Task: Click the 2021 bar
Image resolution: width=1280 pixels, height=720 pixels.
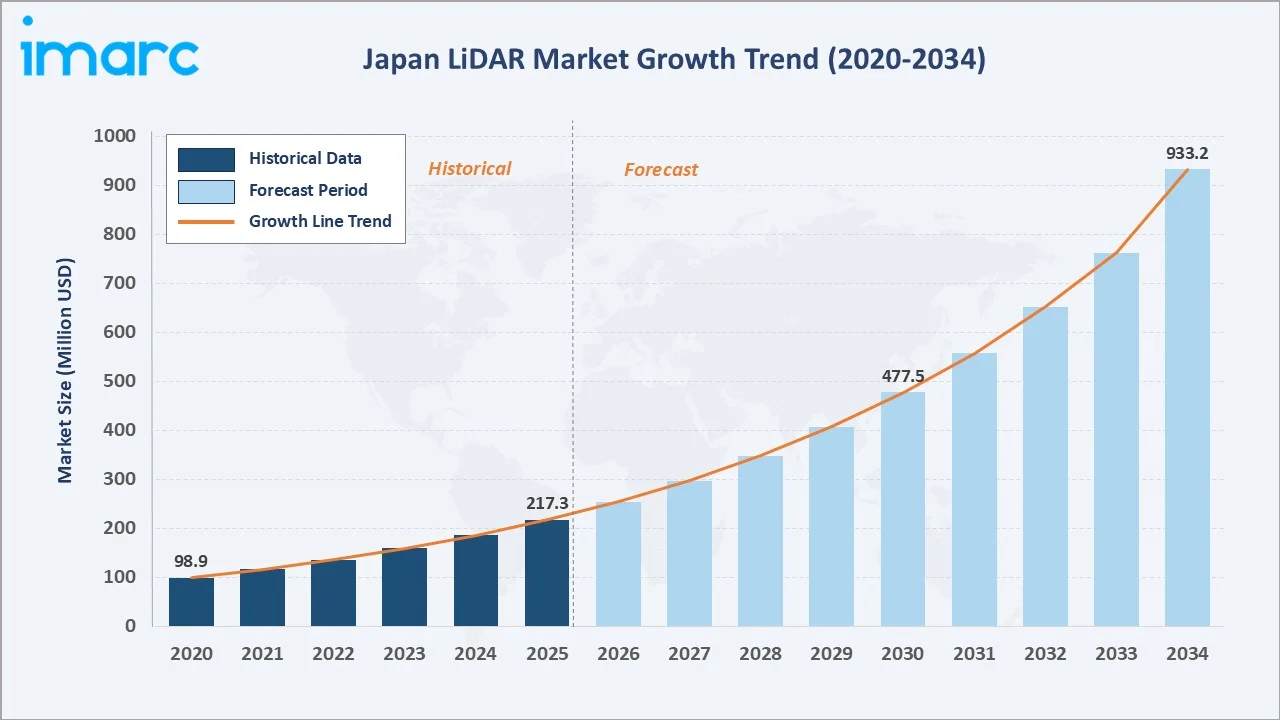Action: coord(262,597)
